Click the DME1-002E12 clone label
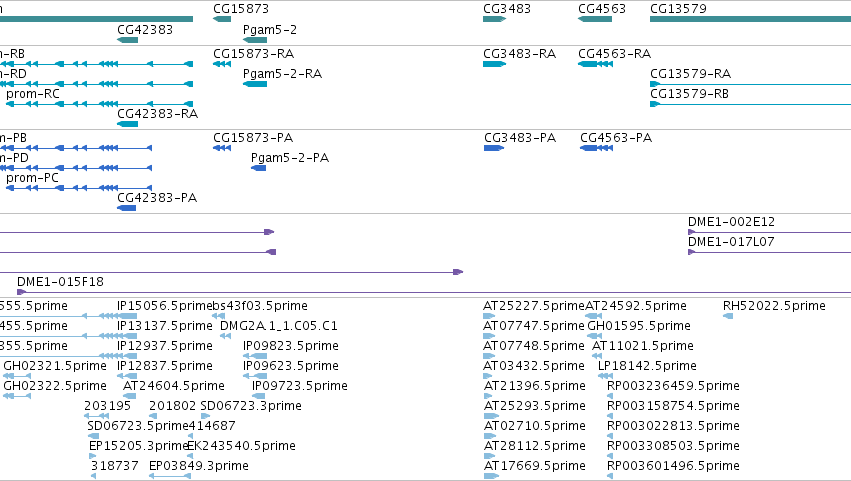 731,222
